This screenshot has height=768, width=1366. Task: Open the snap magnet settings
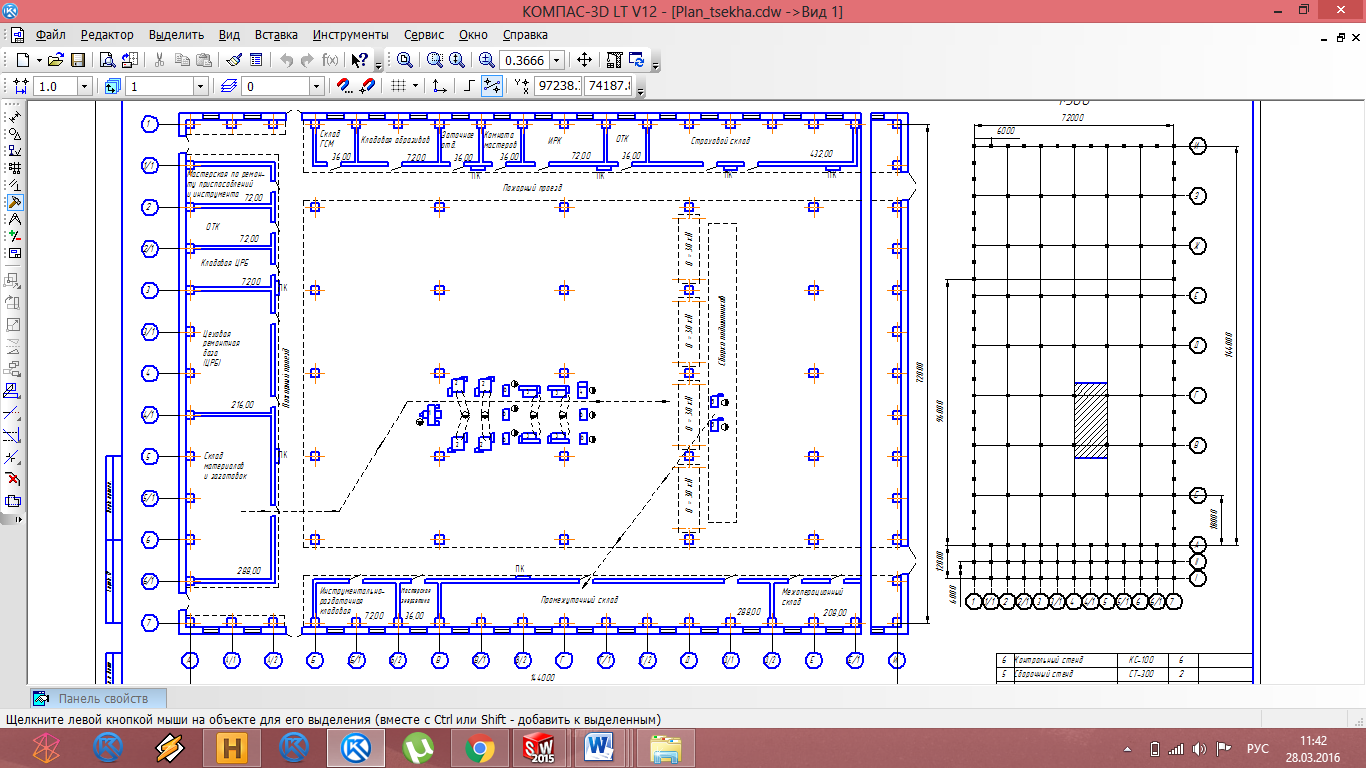(x=343, y=86)
